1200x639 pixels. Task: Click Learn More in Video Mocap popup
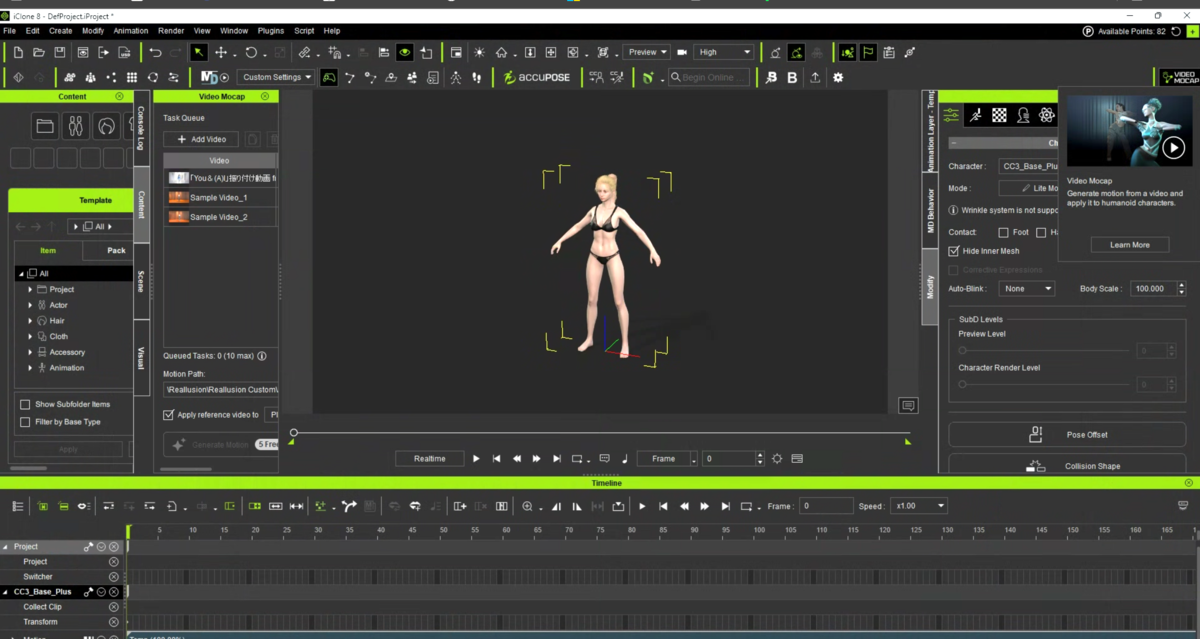pyautogui.click(x=1129, y=245)
